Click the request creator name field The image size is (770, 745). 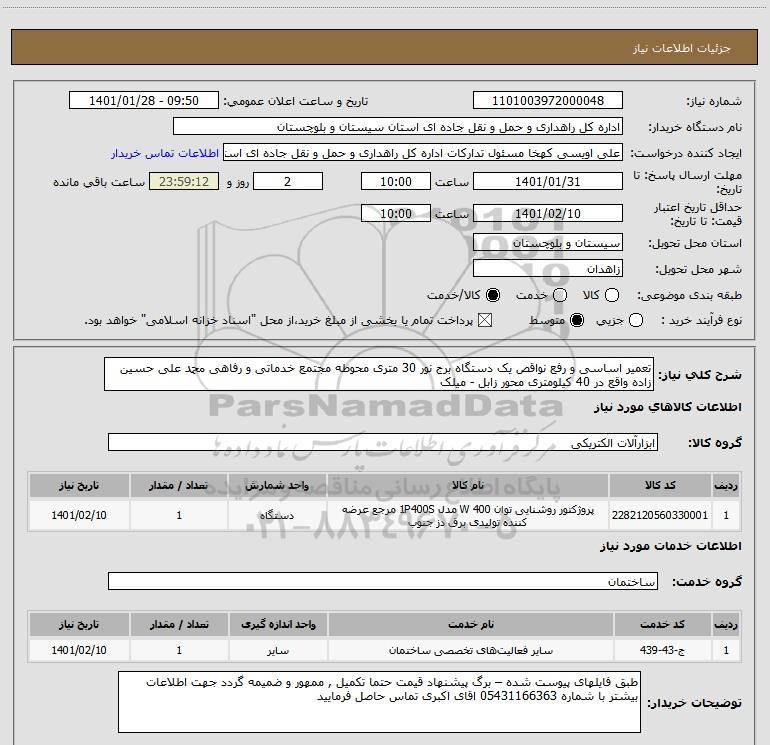423,153
